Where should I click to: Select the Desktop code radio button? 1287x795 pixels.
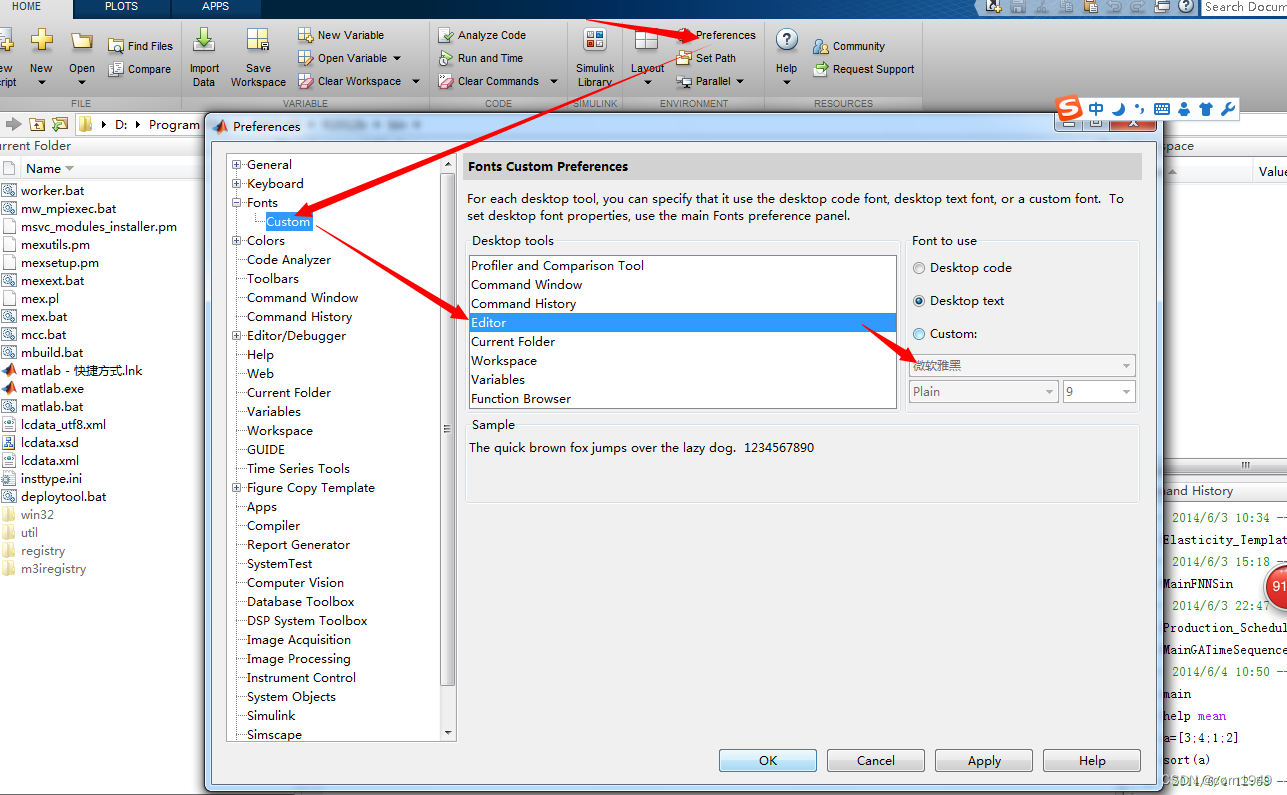point(919,268)
